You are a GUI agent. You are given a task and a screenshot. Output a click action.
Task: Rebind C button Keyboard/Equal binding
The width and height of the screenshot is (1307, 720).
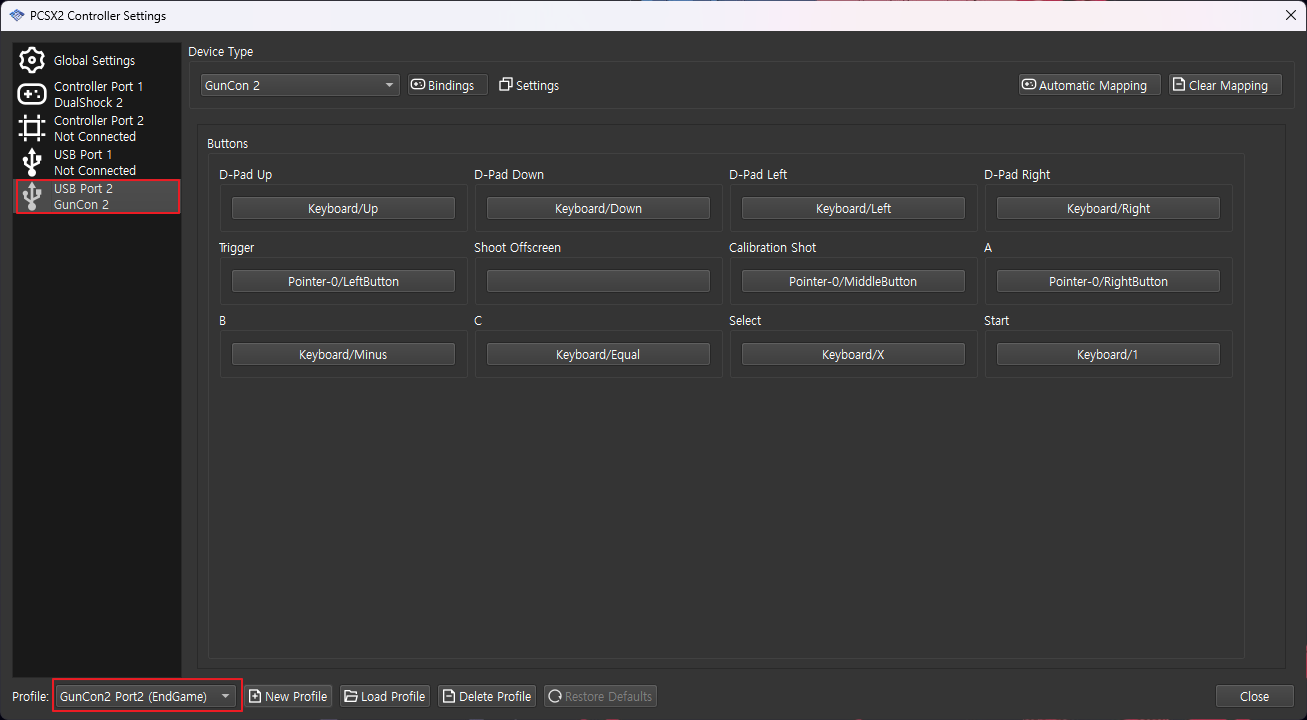click(598, 354)
